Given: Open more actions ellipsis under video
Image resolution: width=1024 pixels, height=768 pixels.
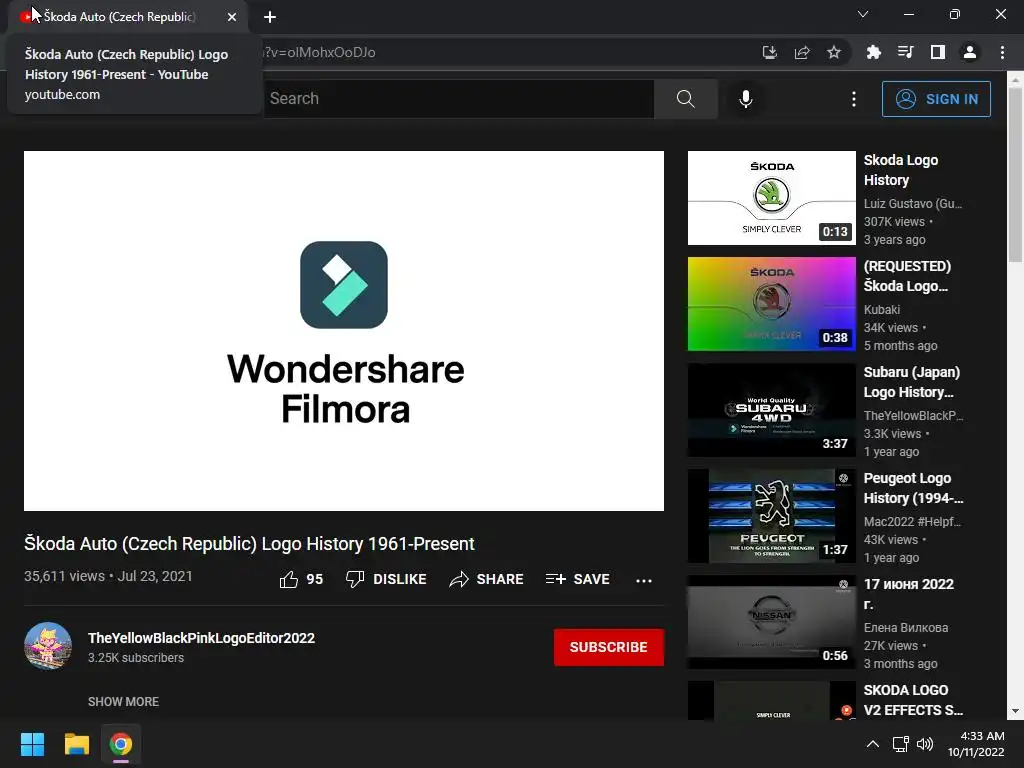Looking at the screenshot, I should tap(644, 580).
